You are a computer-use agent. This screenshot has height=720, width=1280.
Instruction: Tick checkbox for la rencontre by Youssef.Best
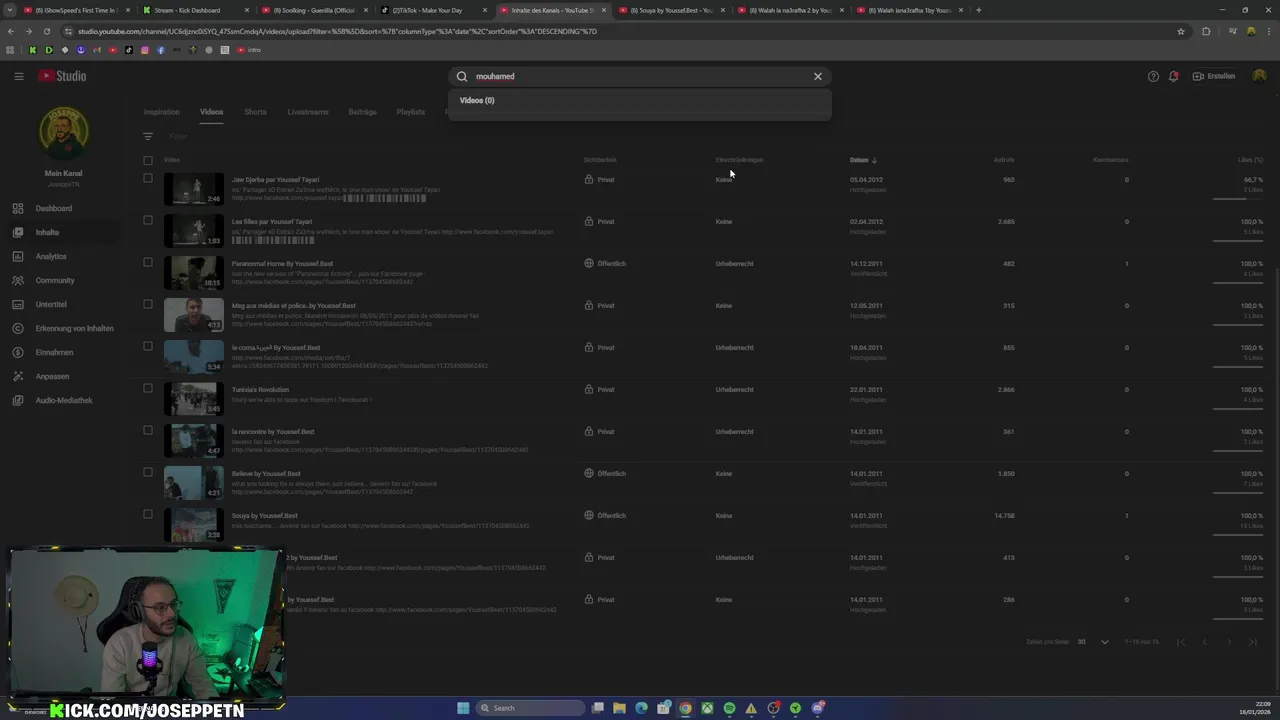pos(148,430)
